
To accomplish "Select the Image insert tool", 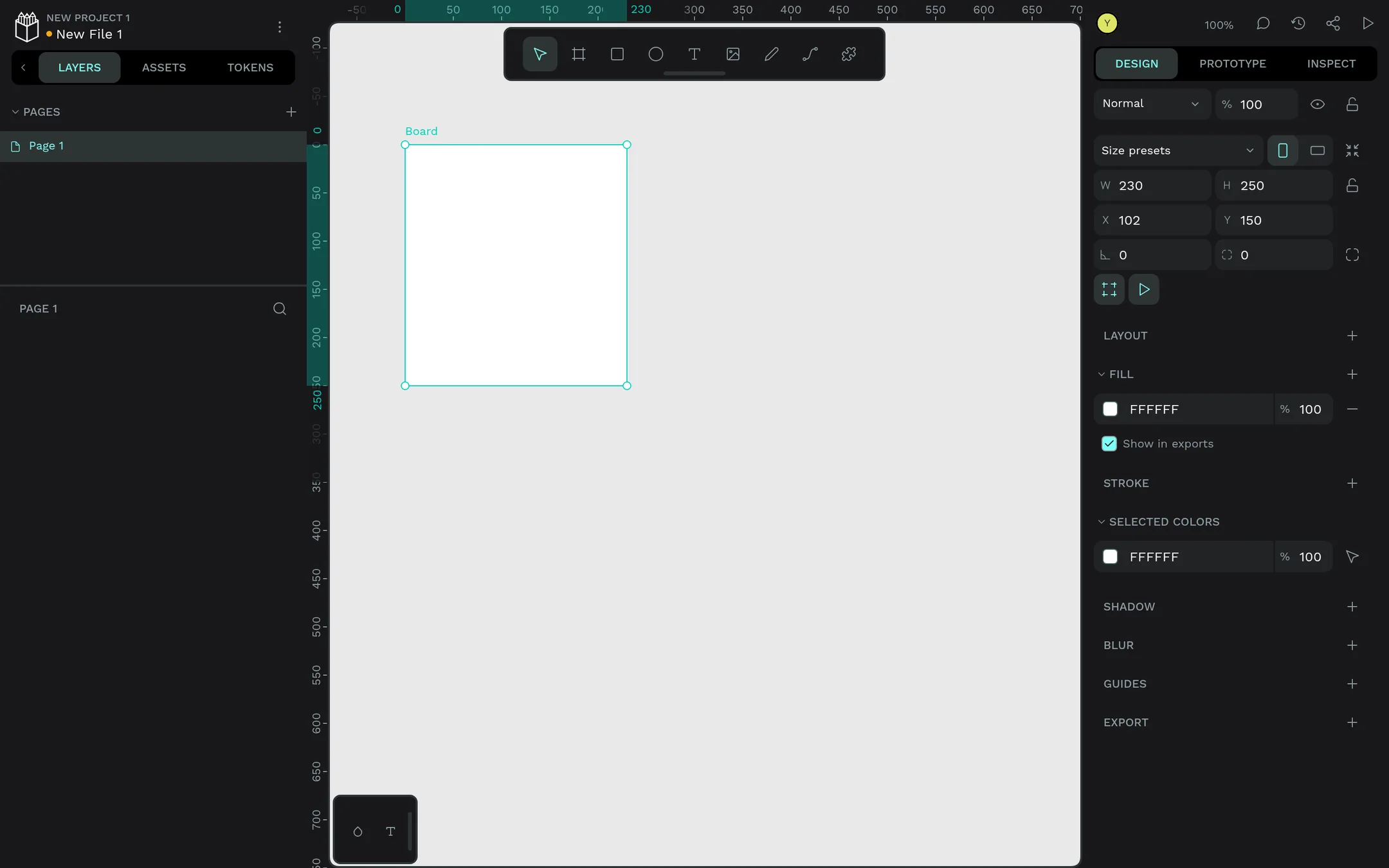I will (x=732, y=54).
